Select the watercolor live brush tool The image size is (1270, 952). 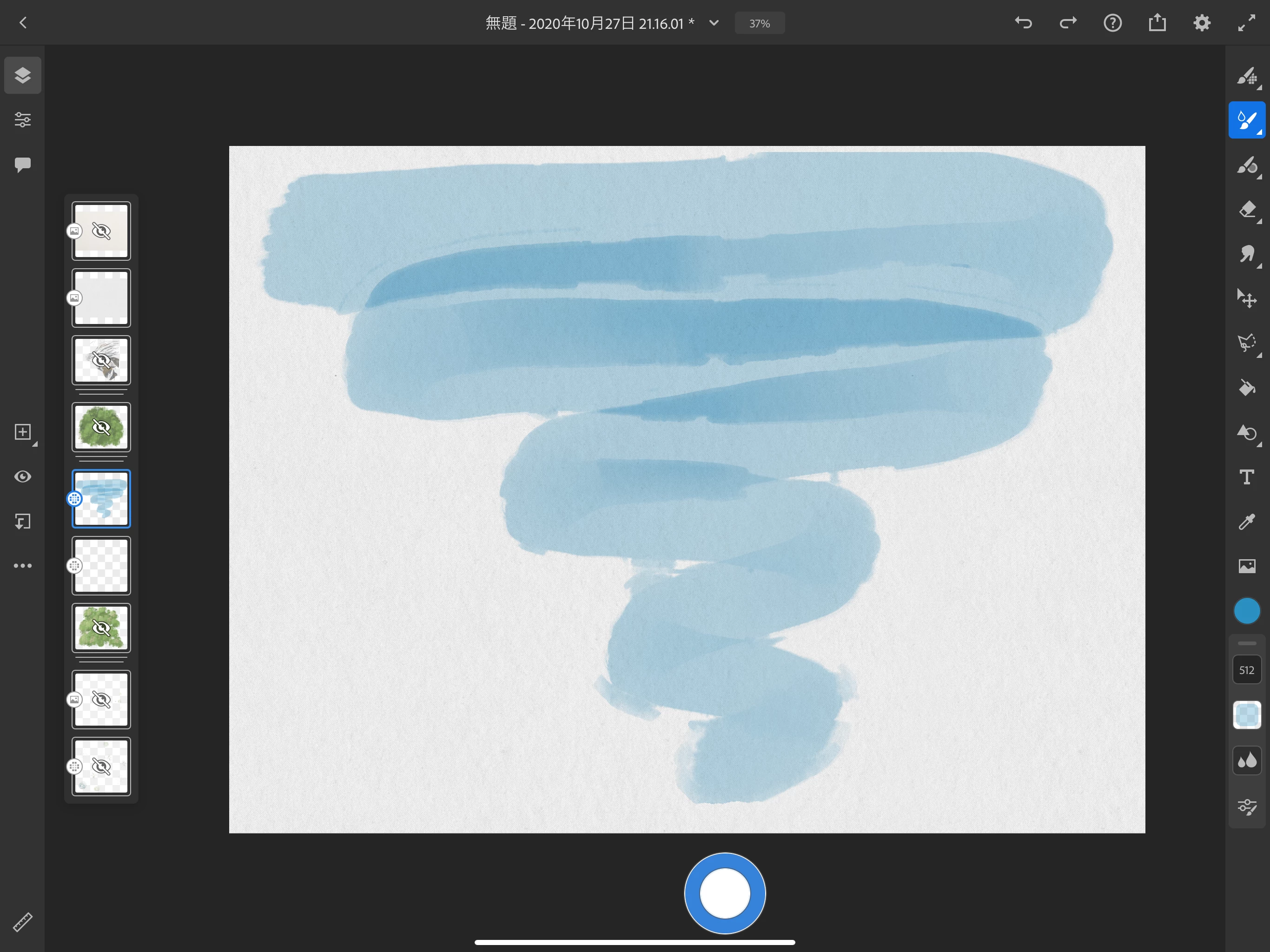[x=1246, y=120]
